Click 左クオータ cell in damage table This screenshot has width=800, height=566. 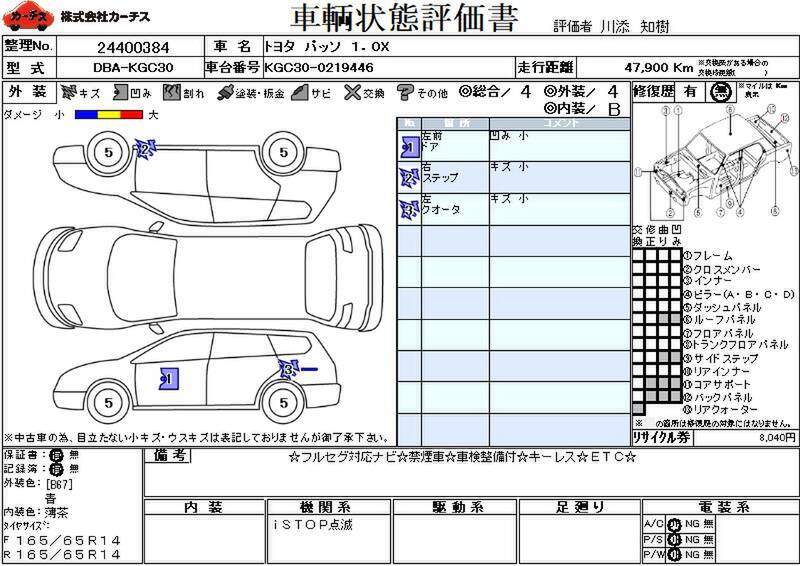[x=455, y=209]
